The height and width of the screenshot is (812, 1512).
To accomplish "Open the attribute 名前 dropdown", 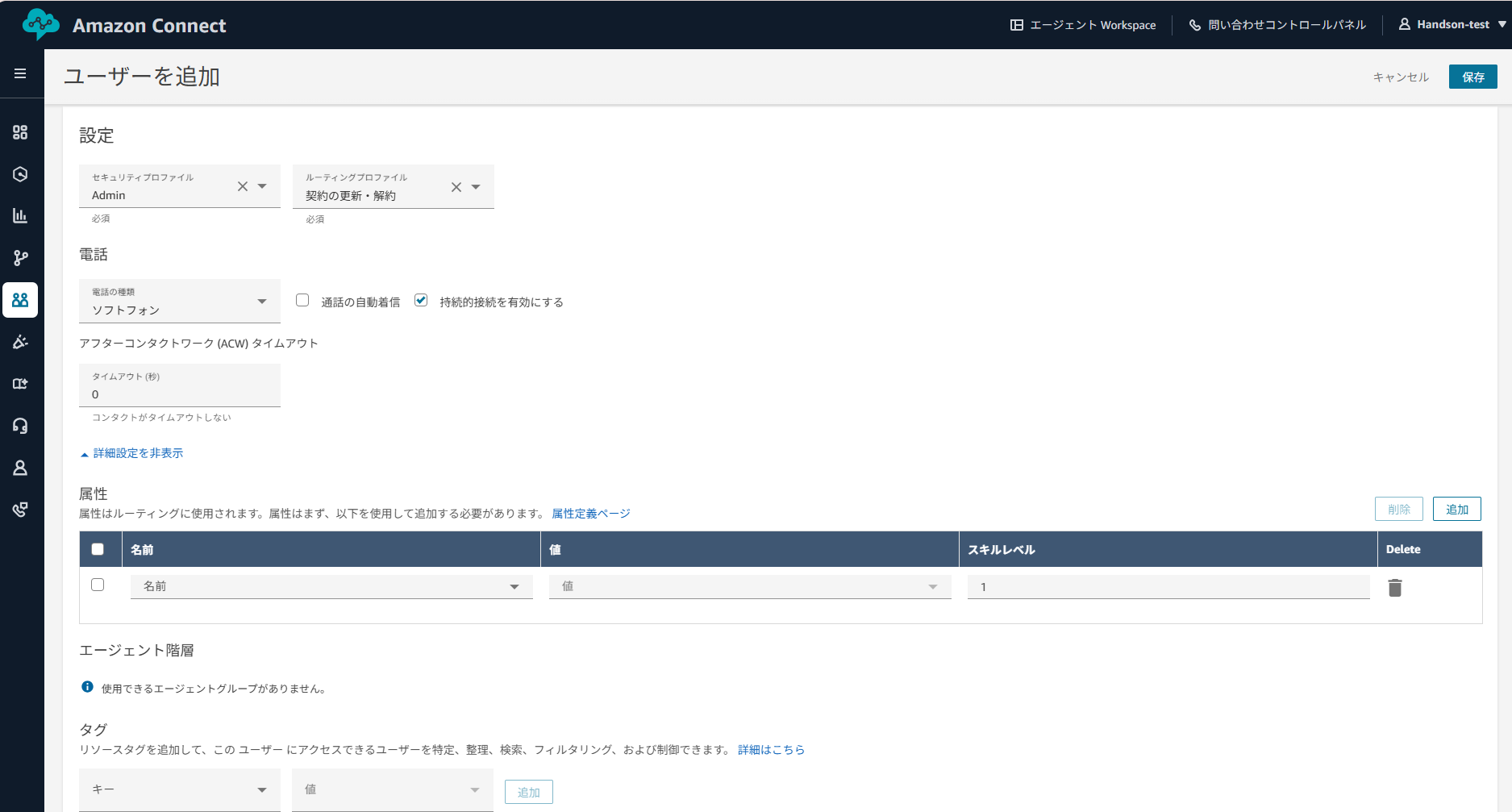I will click(x=331, y=586).
